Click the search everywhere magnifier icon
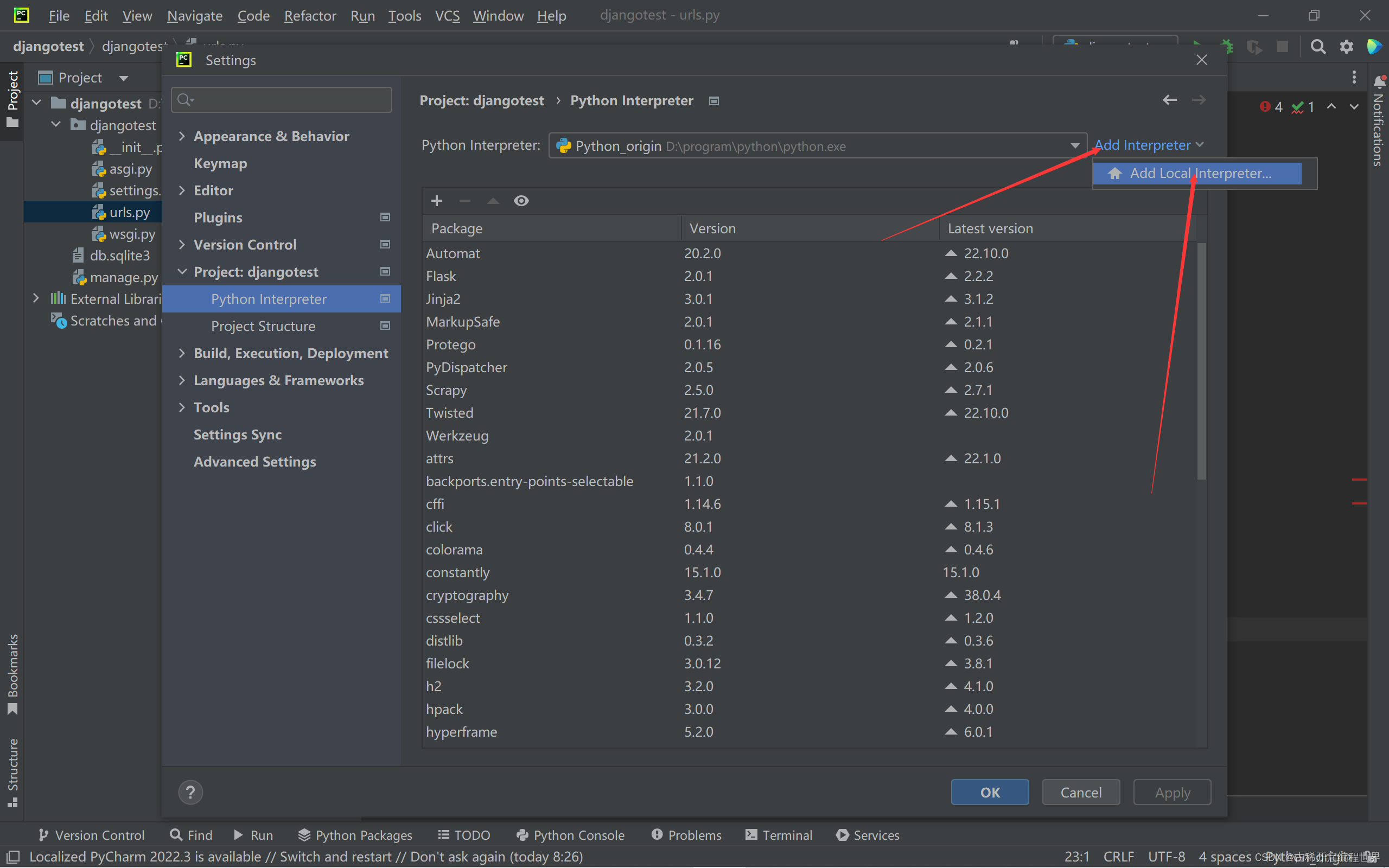This screenshot has width=1389, height=868. 1318,47
